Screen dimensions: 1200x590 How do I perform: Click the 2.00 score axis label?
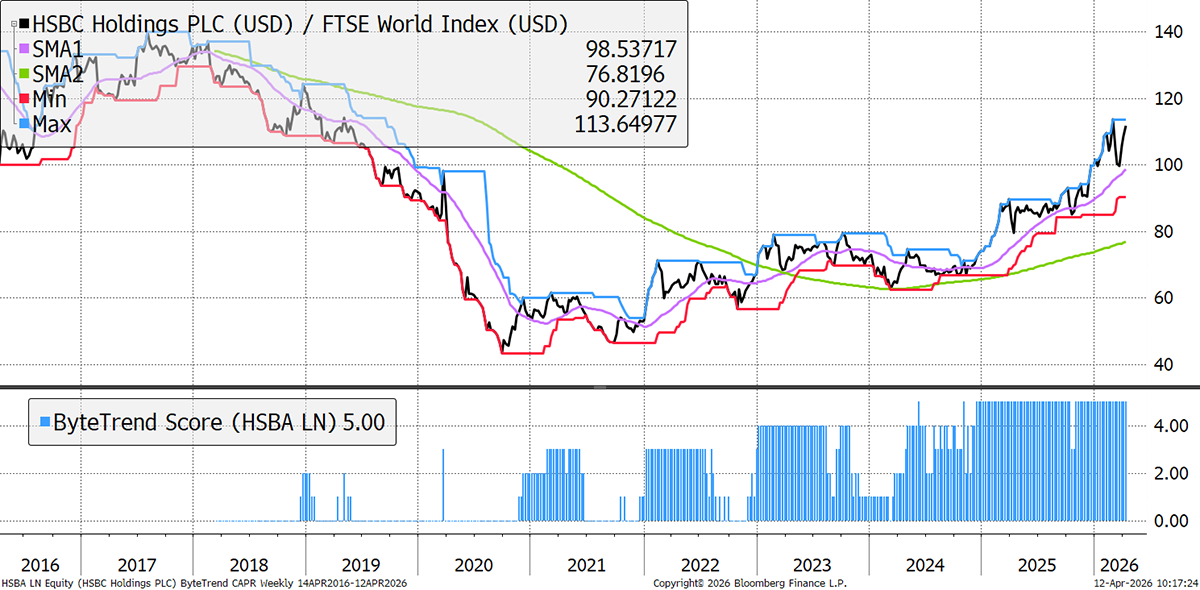click(x=1170, y=473)
